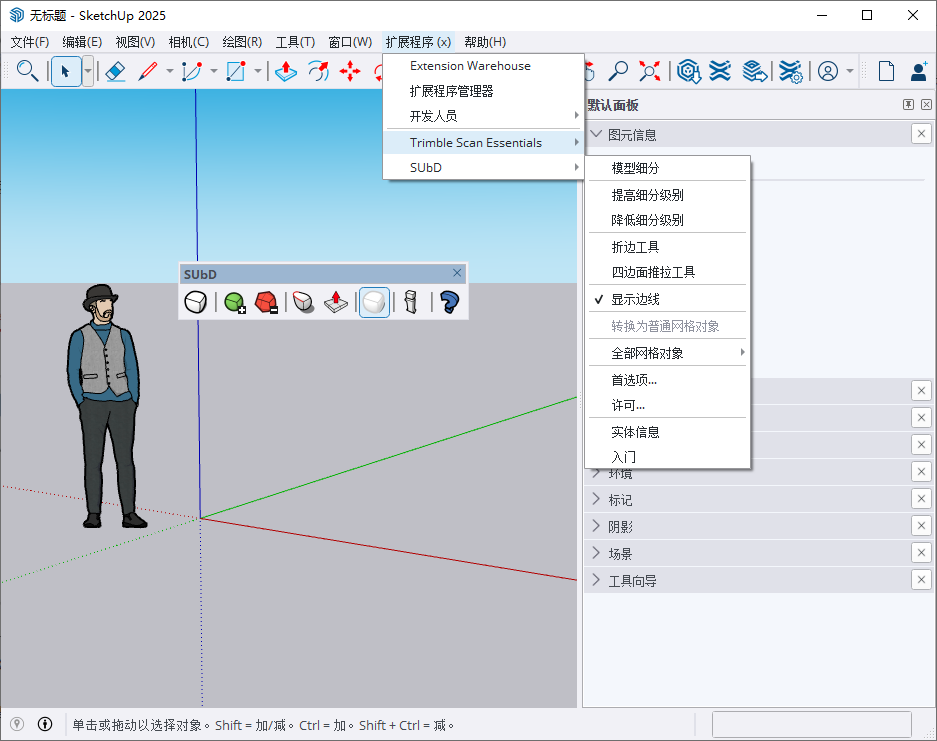This screenshot has width=937, height=741.
Task: Click the Zoom Extents toolbar icon
Action: click(648, 71)
